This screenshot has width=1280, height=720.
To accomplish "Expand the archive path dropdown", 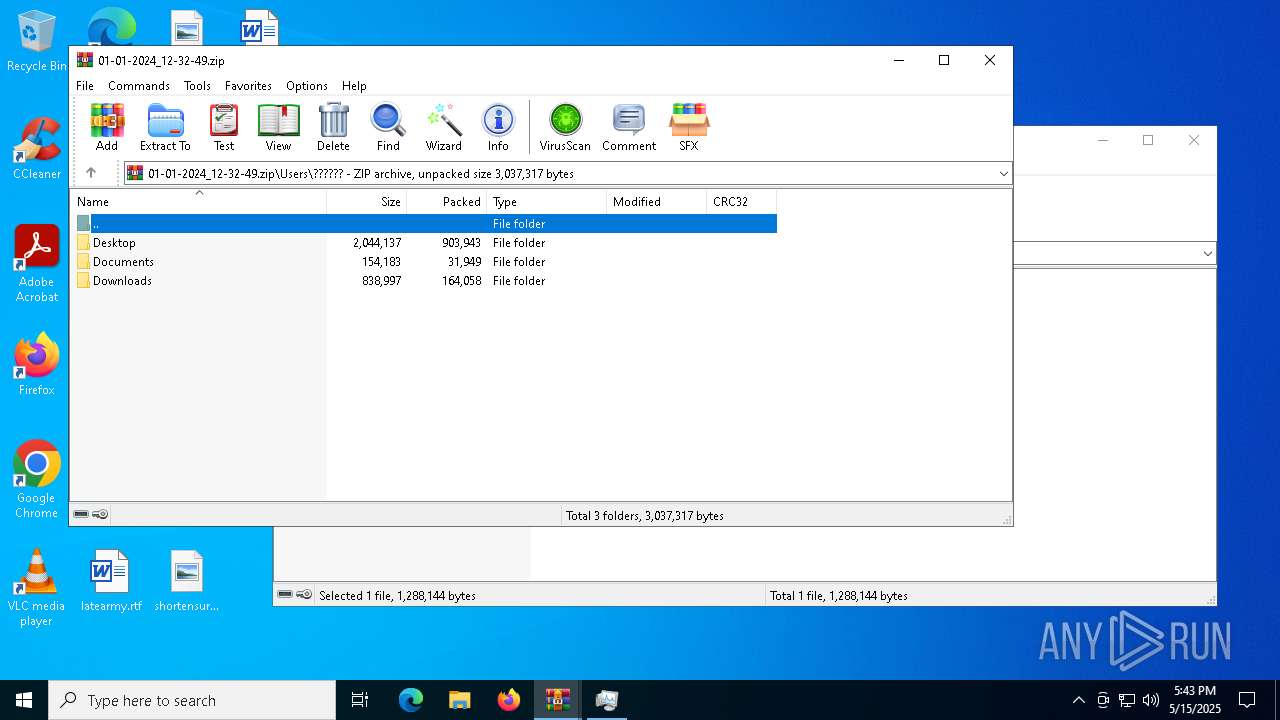I will click(1003, 174).
